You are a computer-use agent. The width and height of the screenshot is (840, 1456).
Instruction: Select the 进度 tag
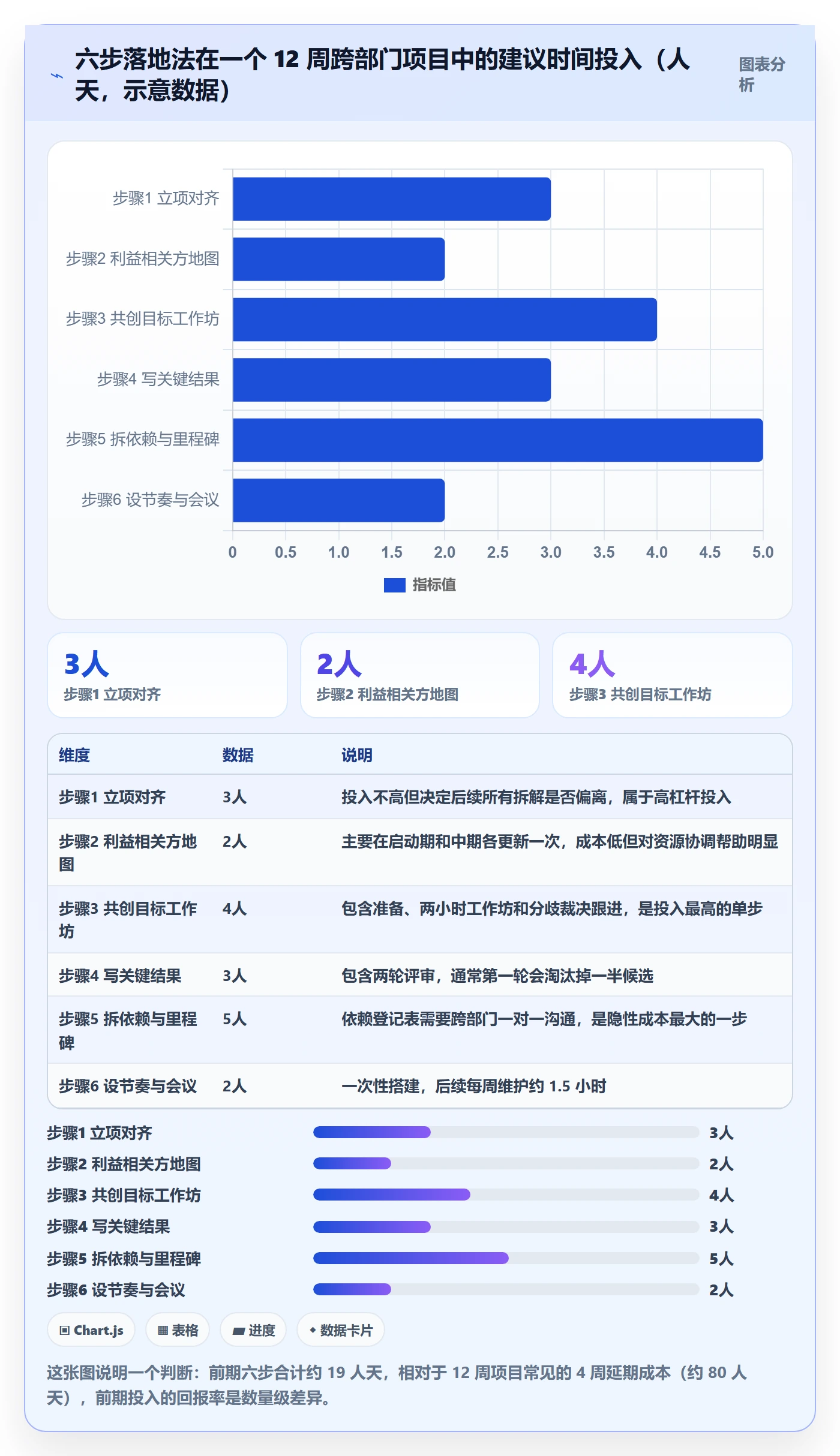[x=253, y=1330]
